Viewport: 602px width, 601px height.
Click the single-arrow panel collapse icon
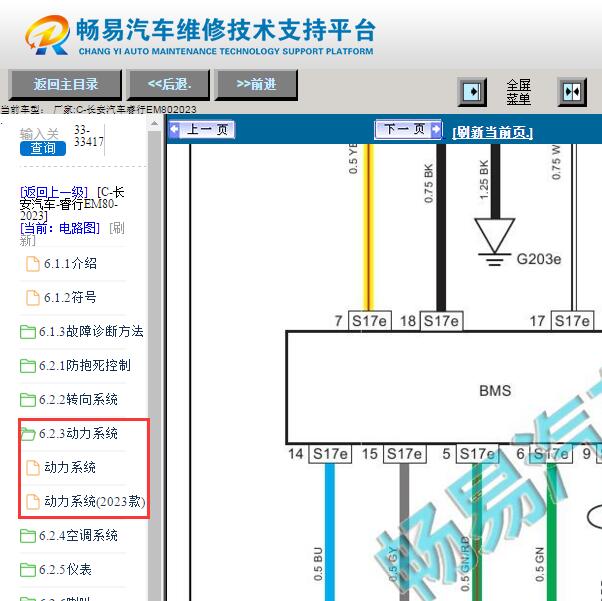coord(472,92)
